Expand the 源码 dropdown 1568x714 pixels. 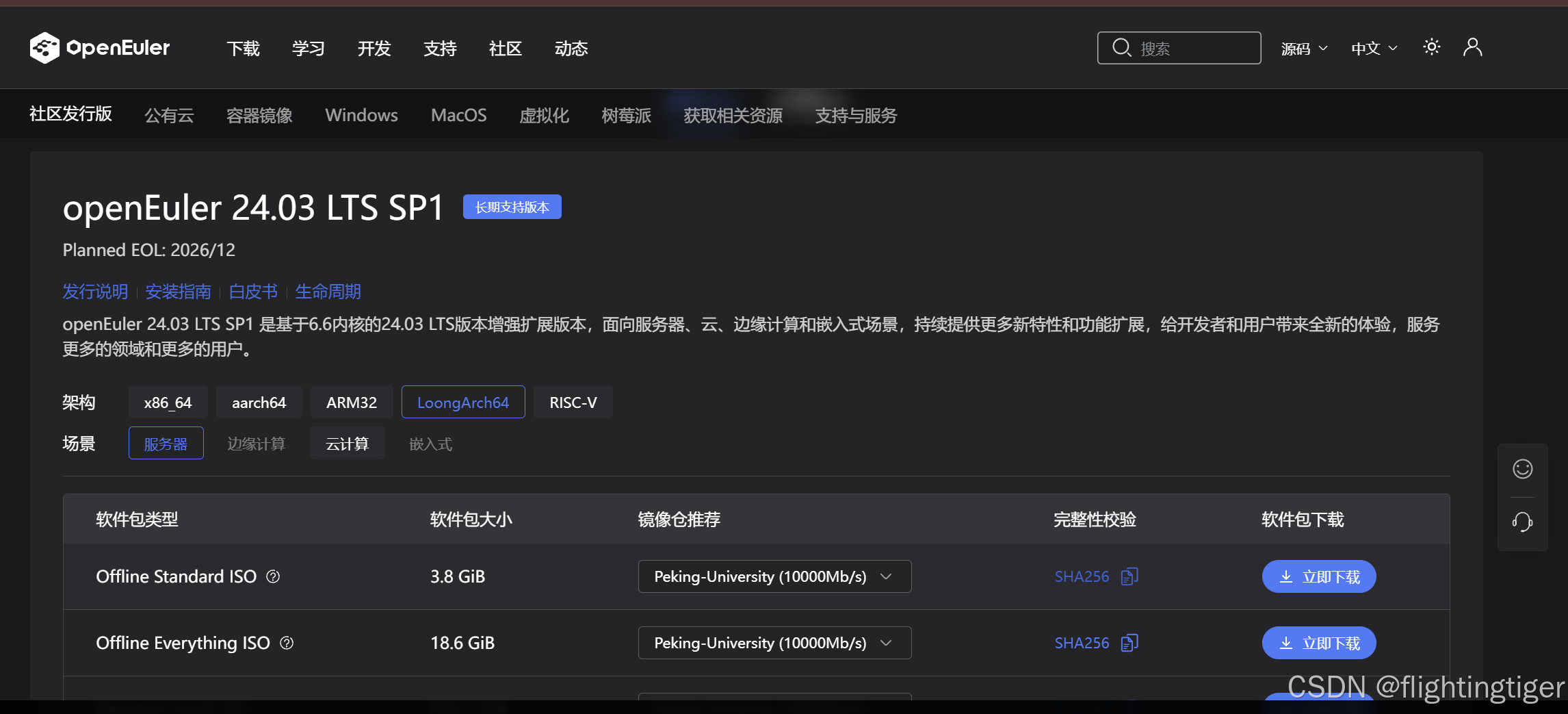(x=1303, y=48)
